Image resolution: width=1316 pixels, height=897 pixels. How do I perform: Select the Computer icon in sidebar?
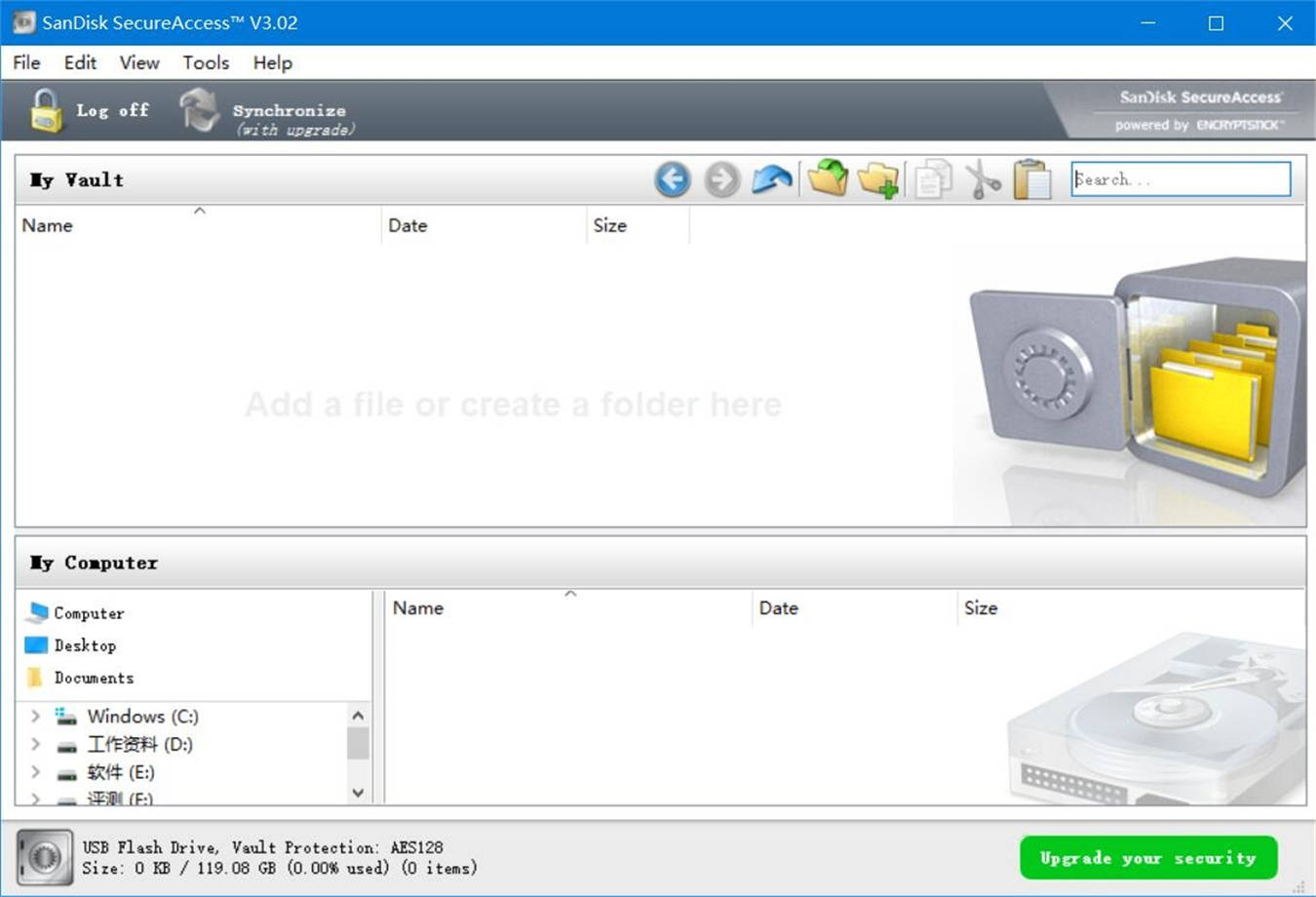(37, 612)
